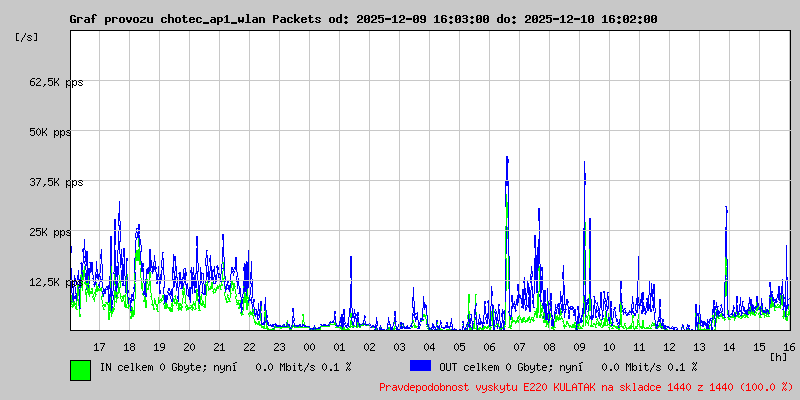Viewport: 800px width, 400px height.
Task: Click the hour label '04' on the time axis
Action: pos(429,347)
